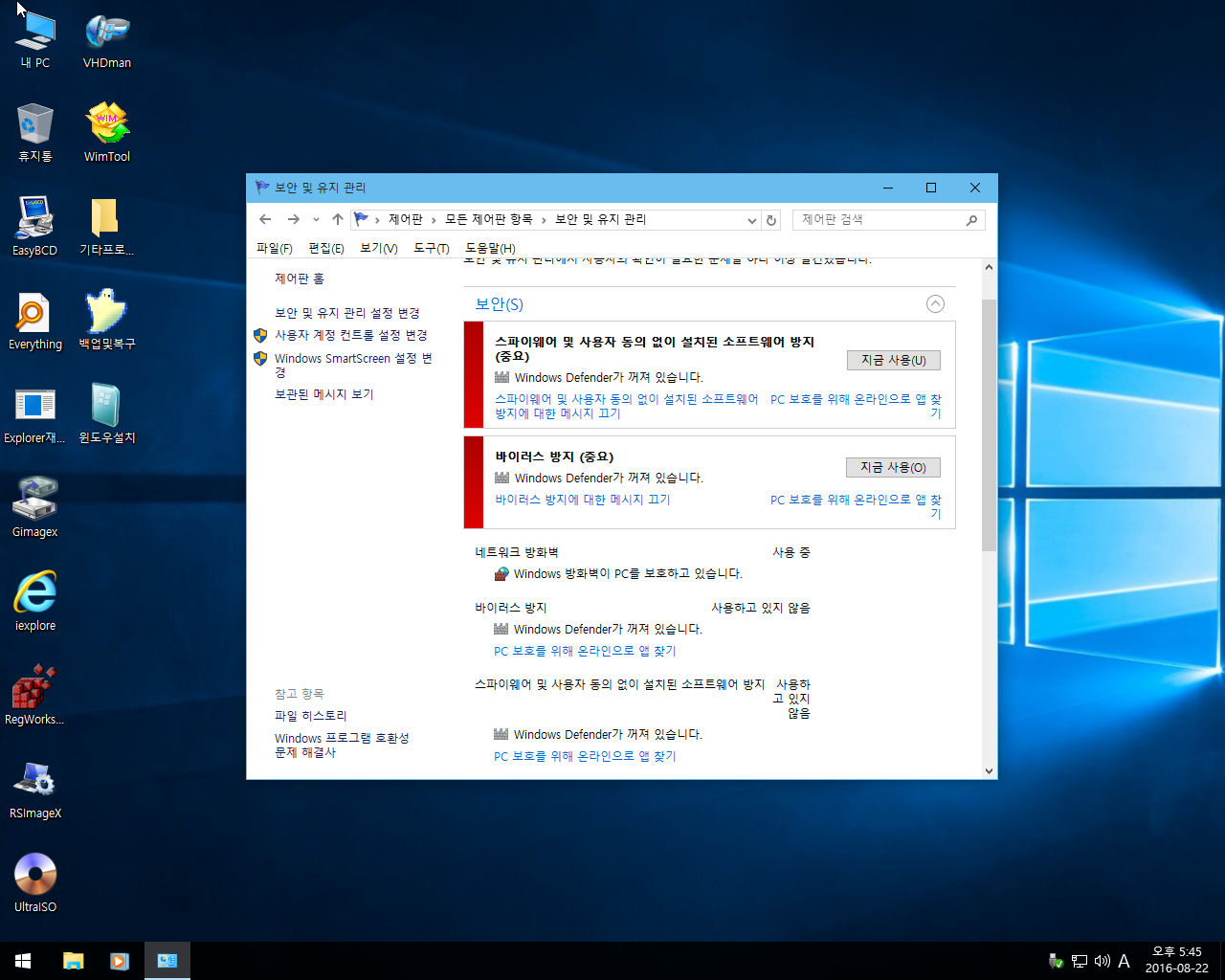1225x980 pixels.
Task: Open the Windows Start button
Action: [23, 961]
